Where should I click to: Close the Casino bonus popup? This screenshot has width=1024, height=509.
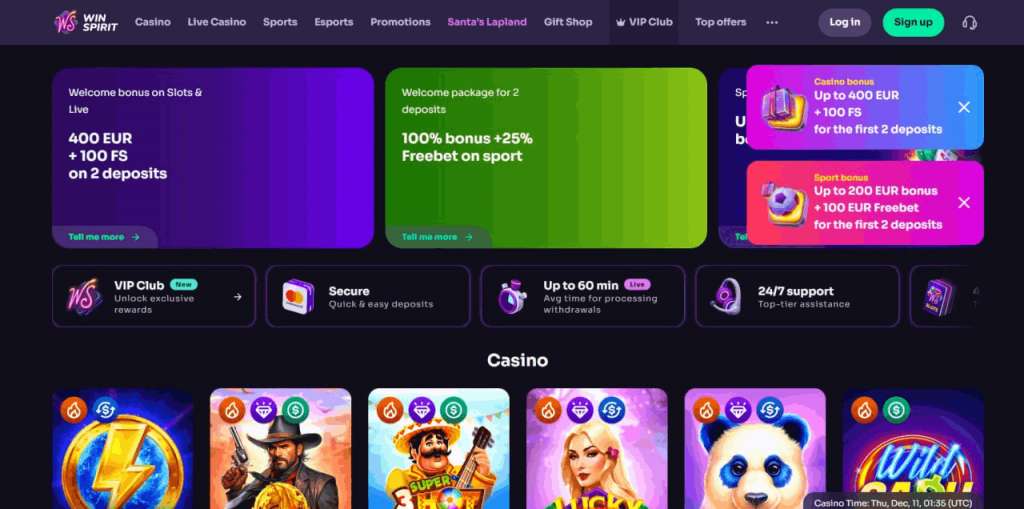pyautogui.click(x=964, y=107)
